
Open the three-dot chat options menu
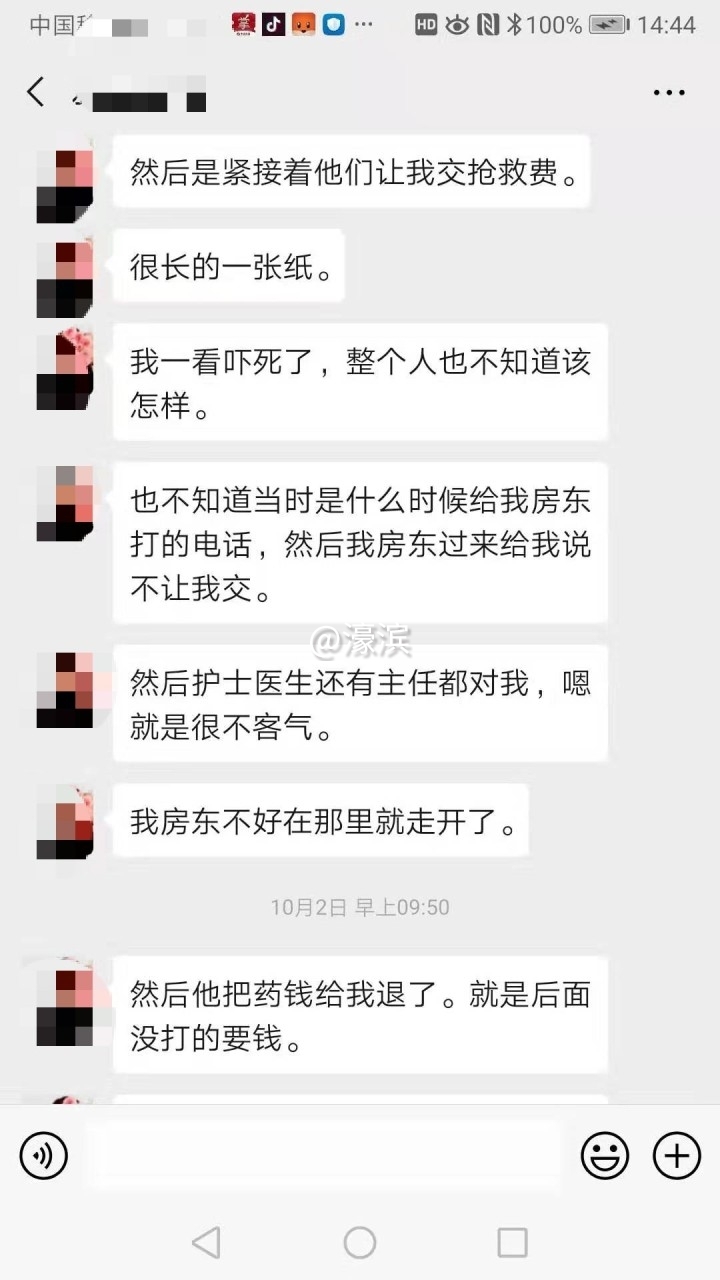tap(669, 93)
